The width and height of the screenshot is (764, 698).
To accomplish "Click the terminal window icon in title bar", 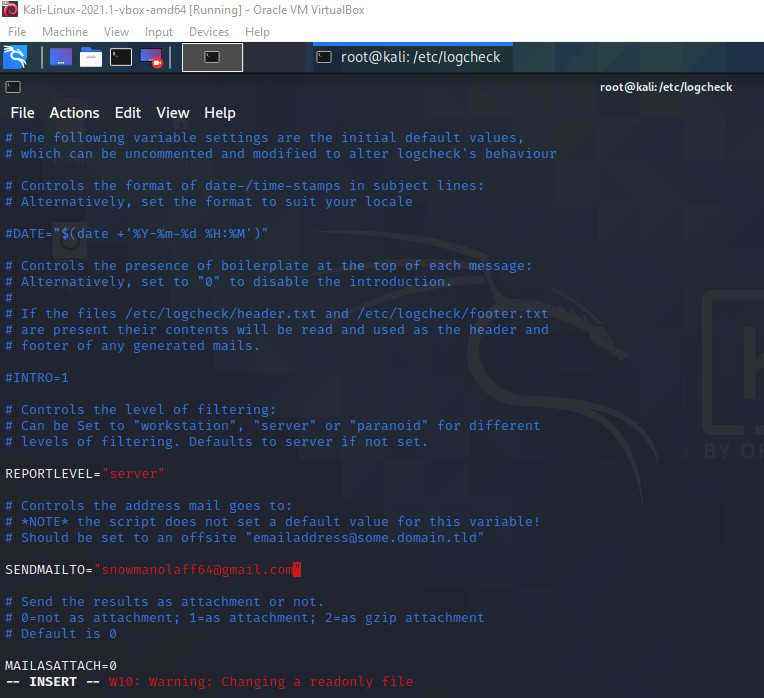I will (13, 87).
